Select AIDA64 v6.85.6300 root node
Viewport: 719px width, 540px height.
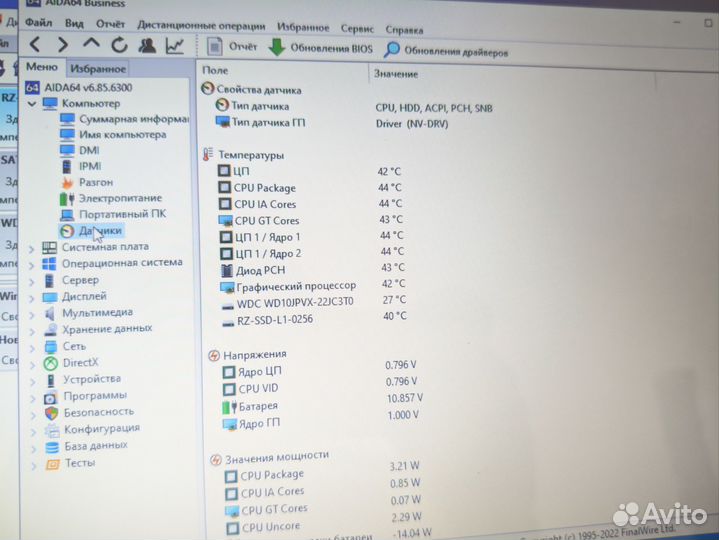(79, 87)
